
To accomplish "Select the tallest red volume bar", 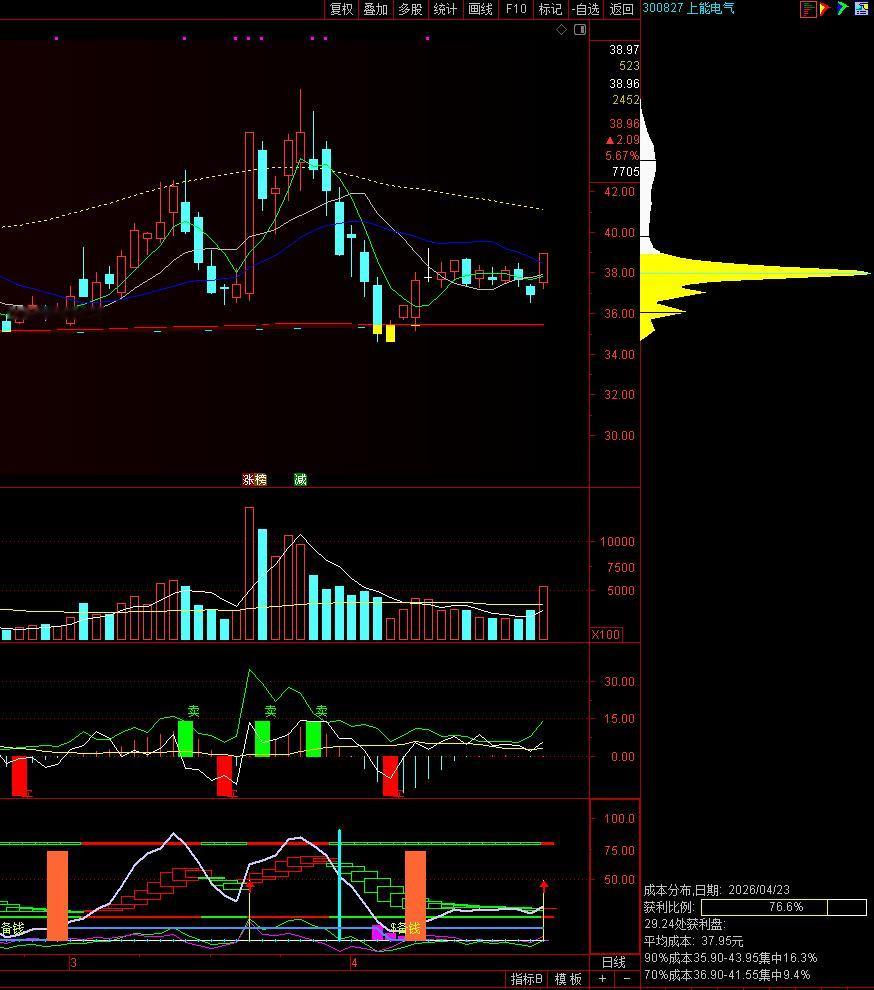I will [x=249, y=573].
